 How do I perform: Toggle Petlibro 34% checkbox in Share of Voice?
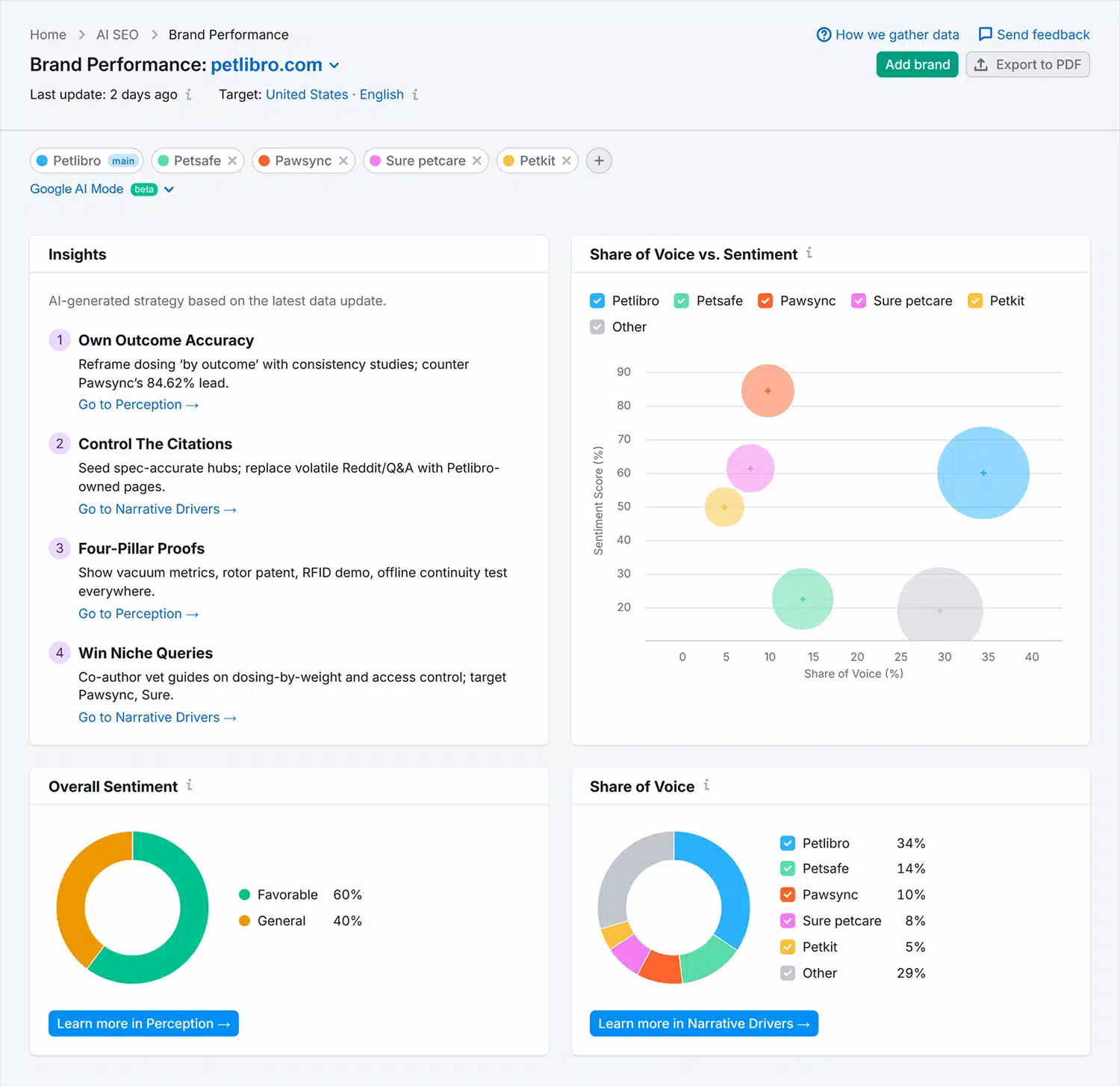pyautogui.click(x=788, y=843)
